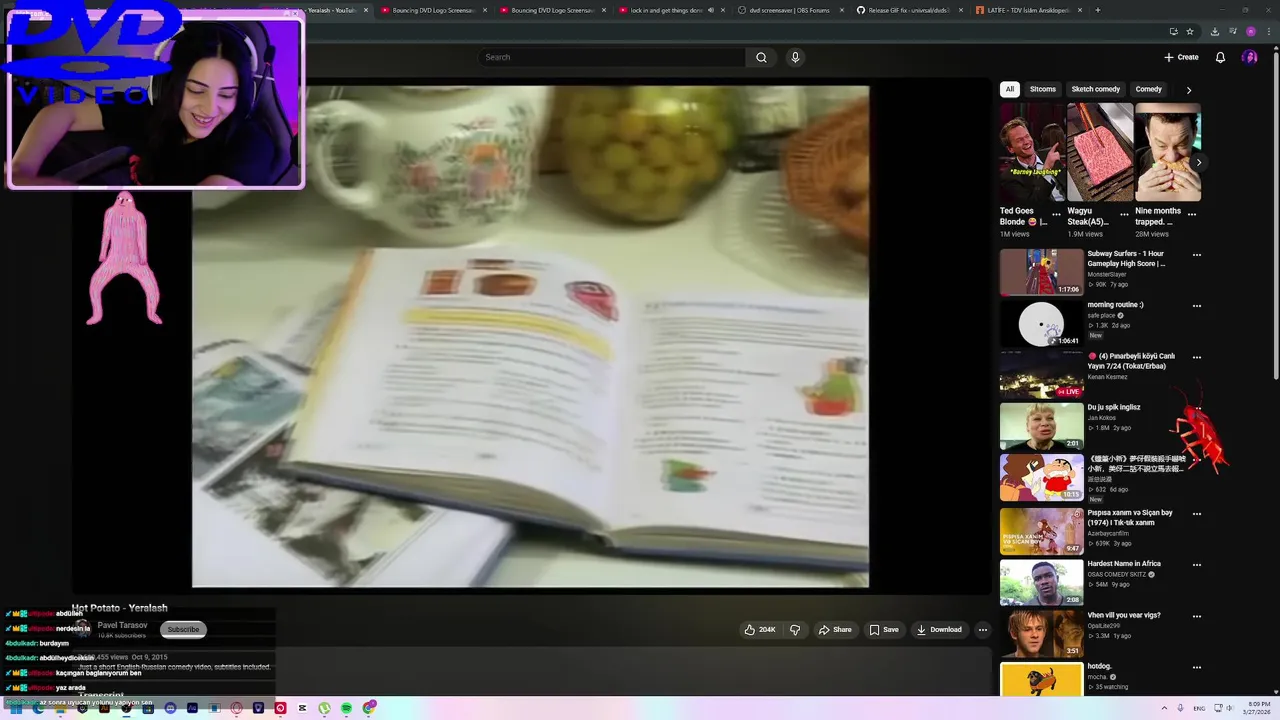Switch to Release GIF fix GitHub tab
The height and width of the screenshot is (720, 1280).
click(909, 10)
